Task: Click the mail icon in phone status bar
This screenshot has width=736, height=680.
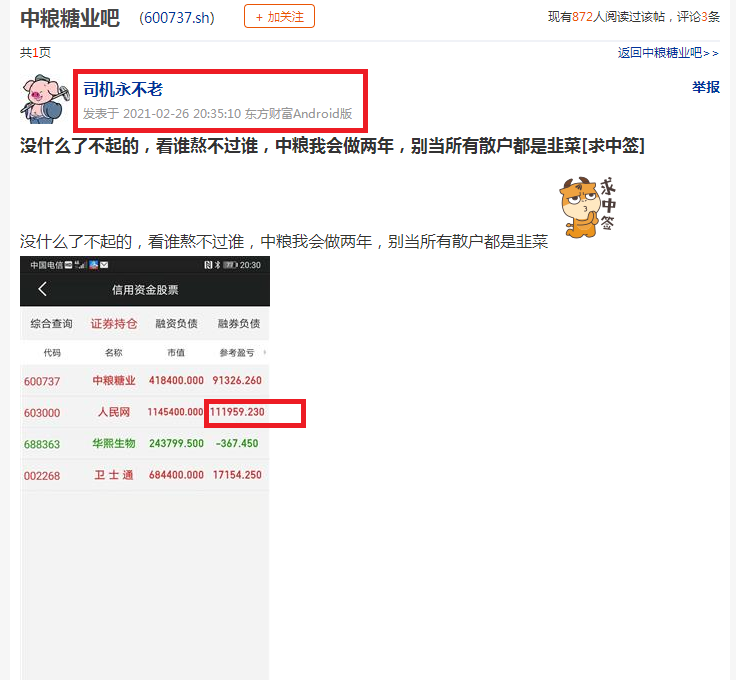Action: coord(104,265)
